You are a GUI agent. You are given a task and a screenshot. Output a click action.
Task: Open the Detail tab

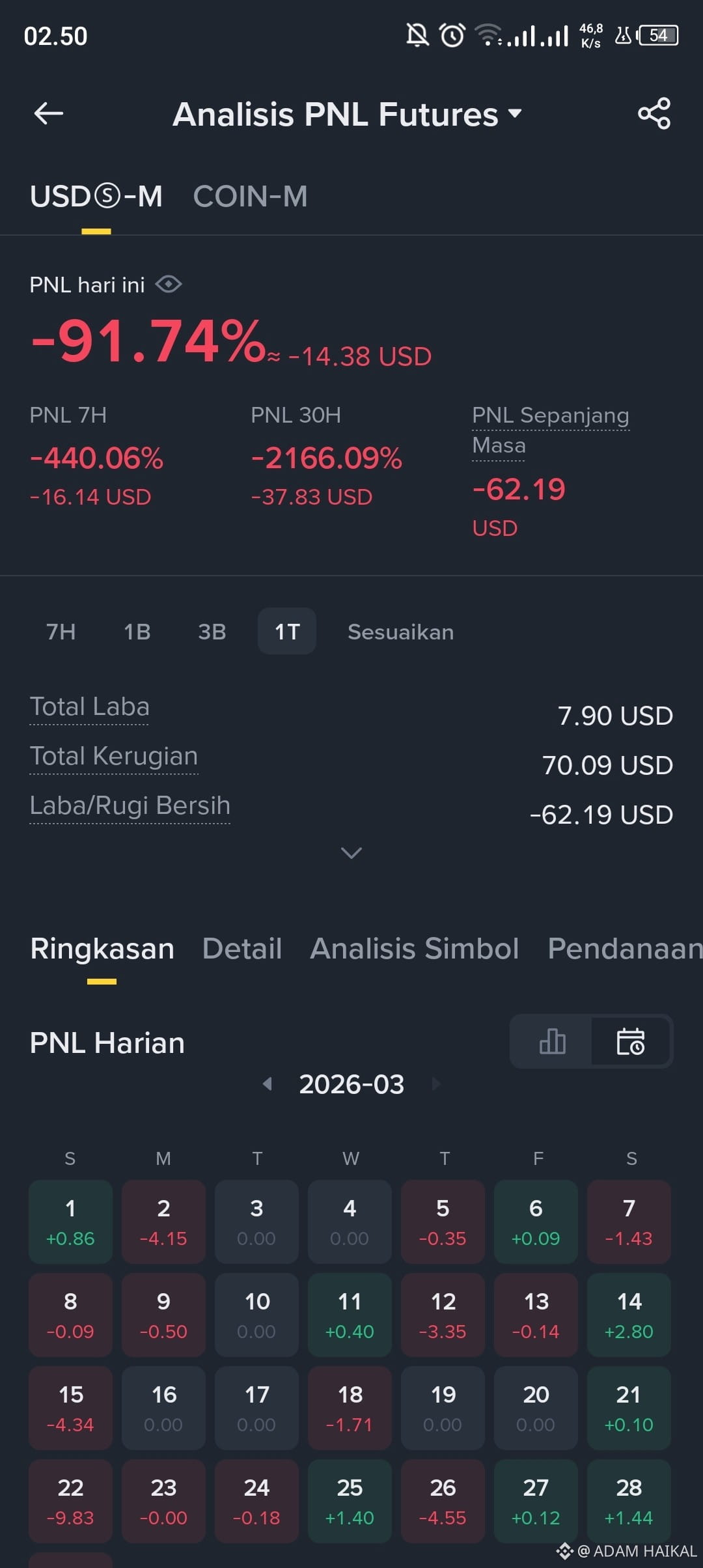point(242,949)
